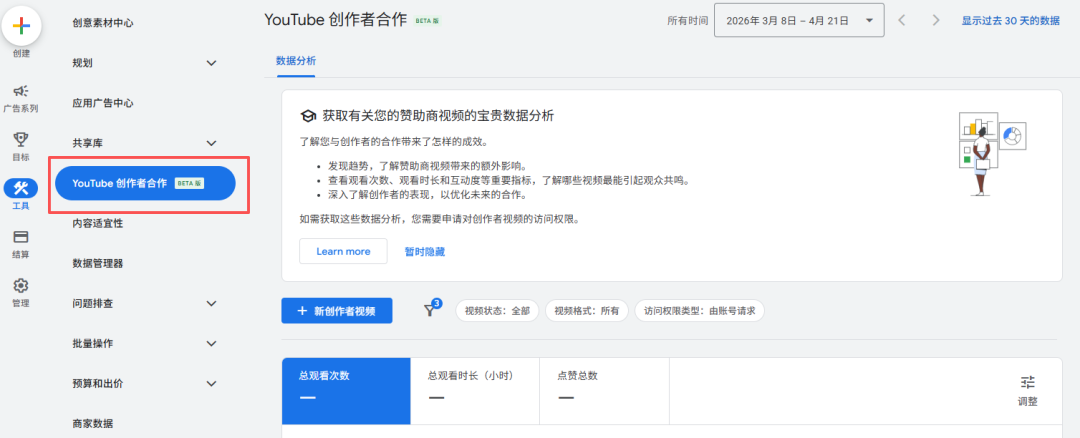1080x438 pixels.
Task: Expand the 共享库 menu section
Action: pos(211,143)
